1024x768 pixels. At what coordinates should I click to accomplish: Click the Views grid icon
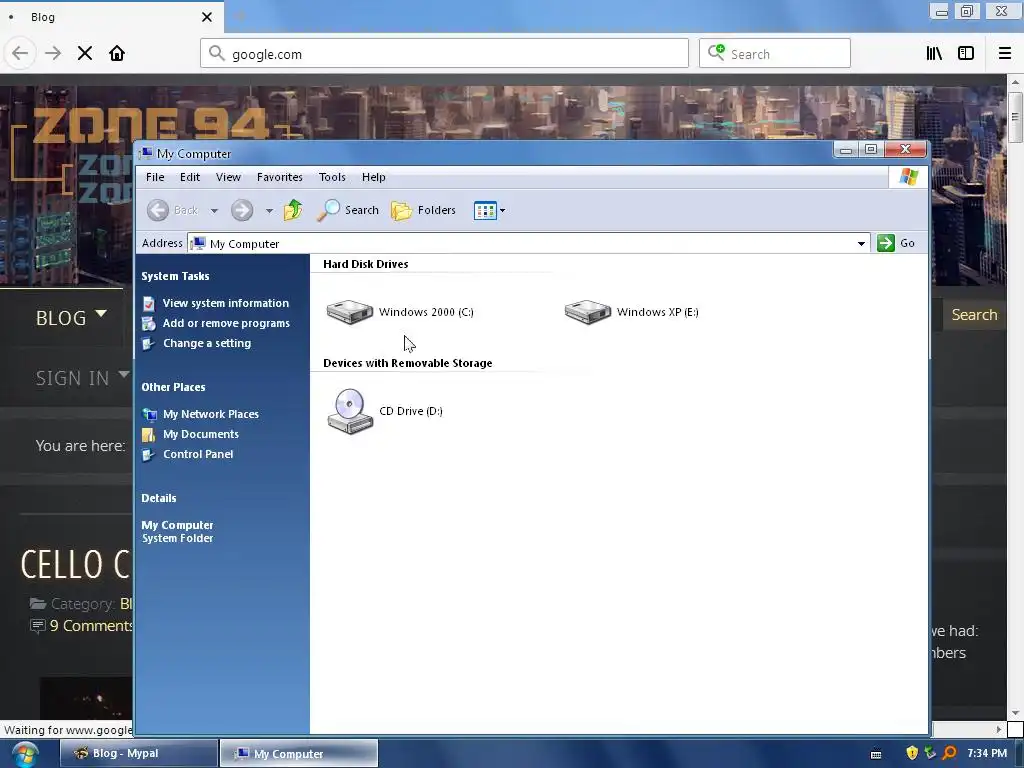[x=485, y=211]
